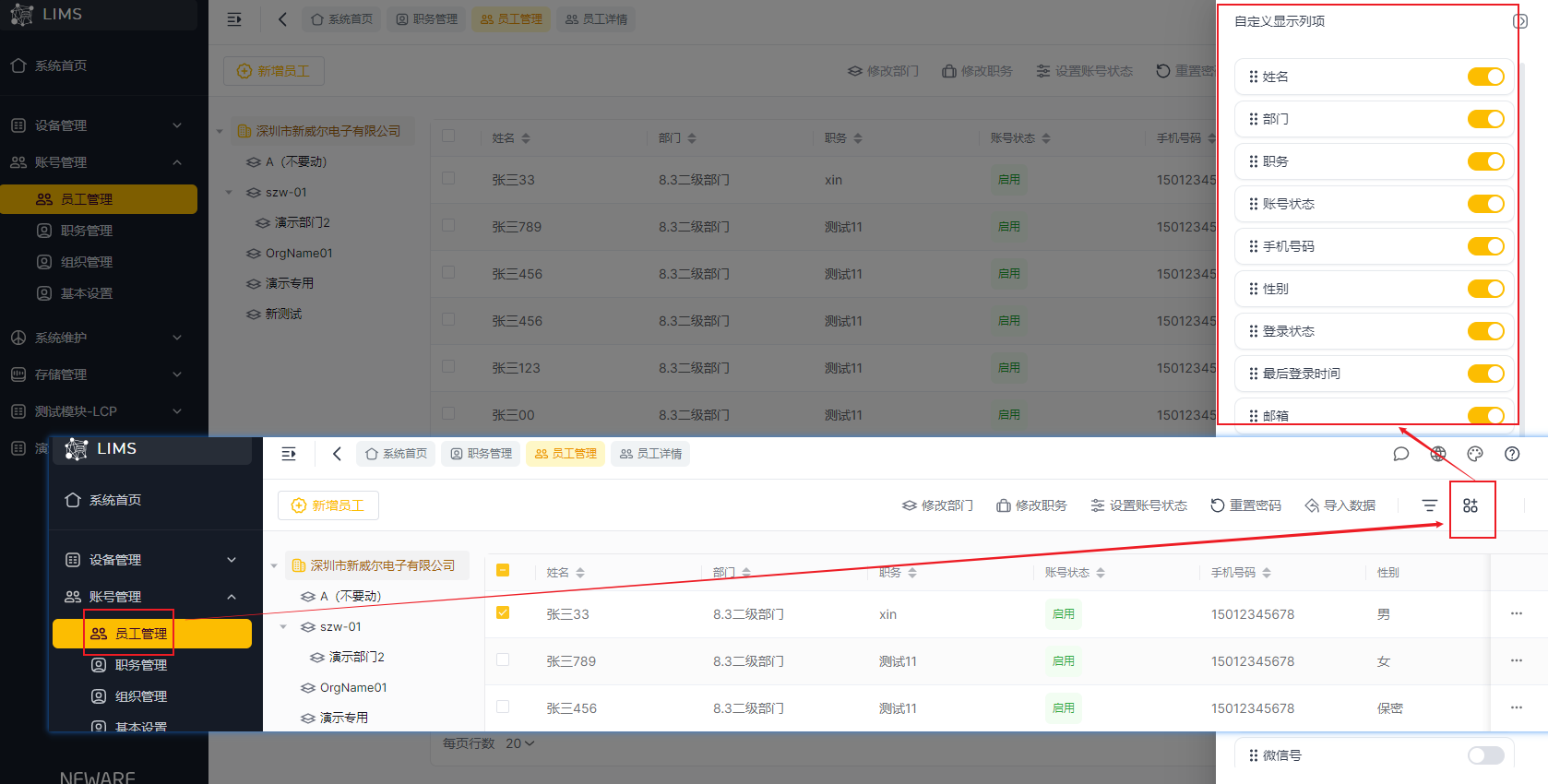Enable the 微信号 column switch

coord(1485,755)
